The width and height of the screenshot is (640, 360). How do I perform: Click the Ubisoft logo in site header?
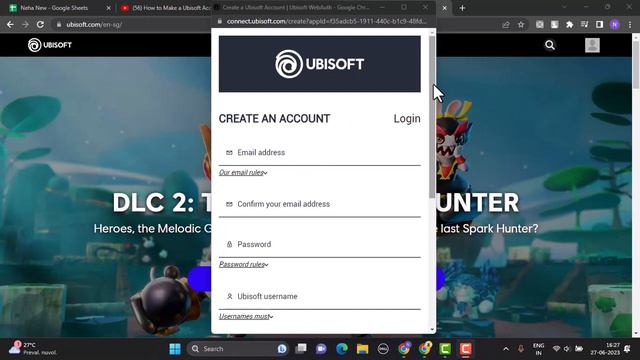pyautogui.click(x=50, y=45)
